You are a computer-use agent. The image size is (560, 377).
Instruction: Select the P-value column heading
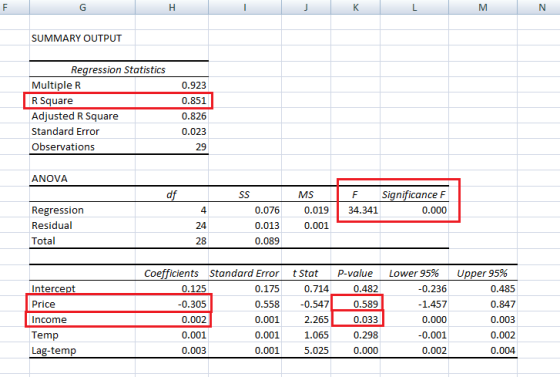[x=355, y=273]
